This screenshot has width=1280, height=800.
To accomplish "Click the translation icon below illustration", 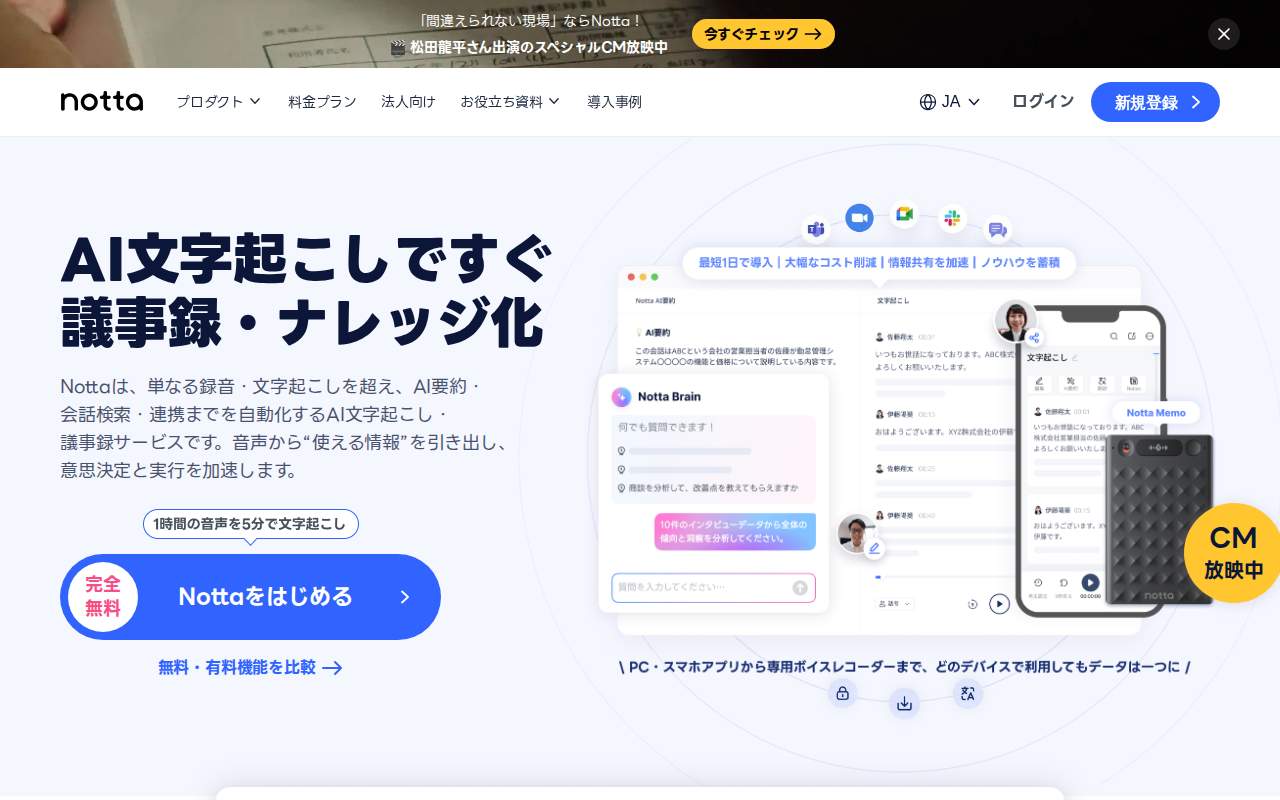I will click(x=967, y=693).
